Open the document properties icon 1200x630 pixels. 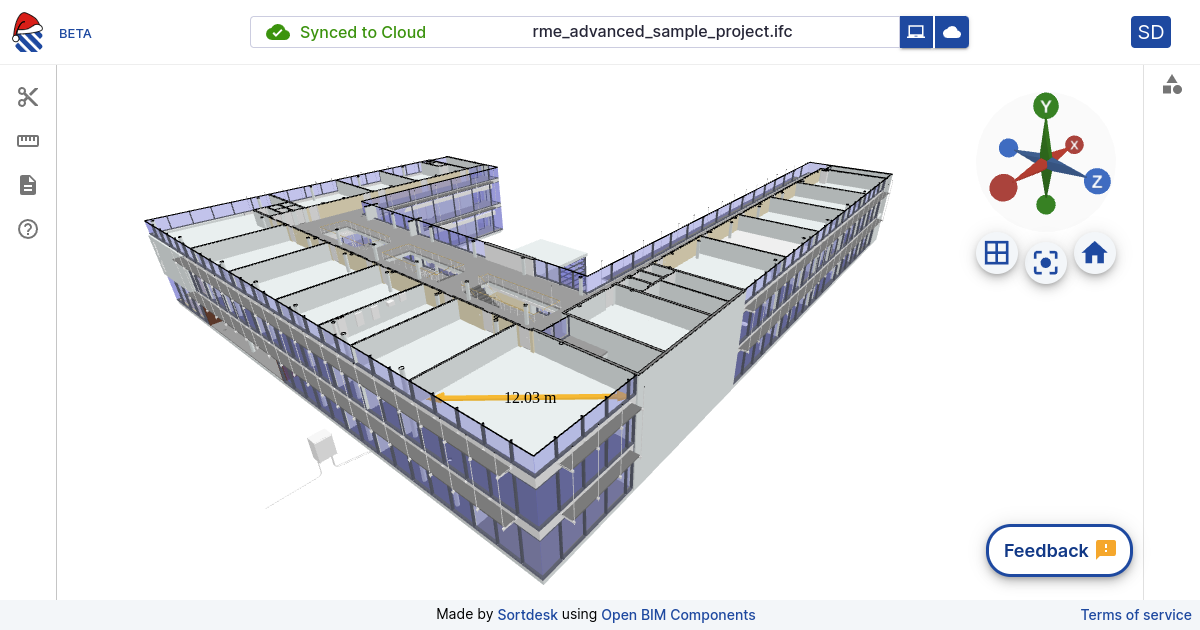click(28, 185)
